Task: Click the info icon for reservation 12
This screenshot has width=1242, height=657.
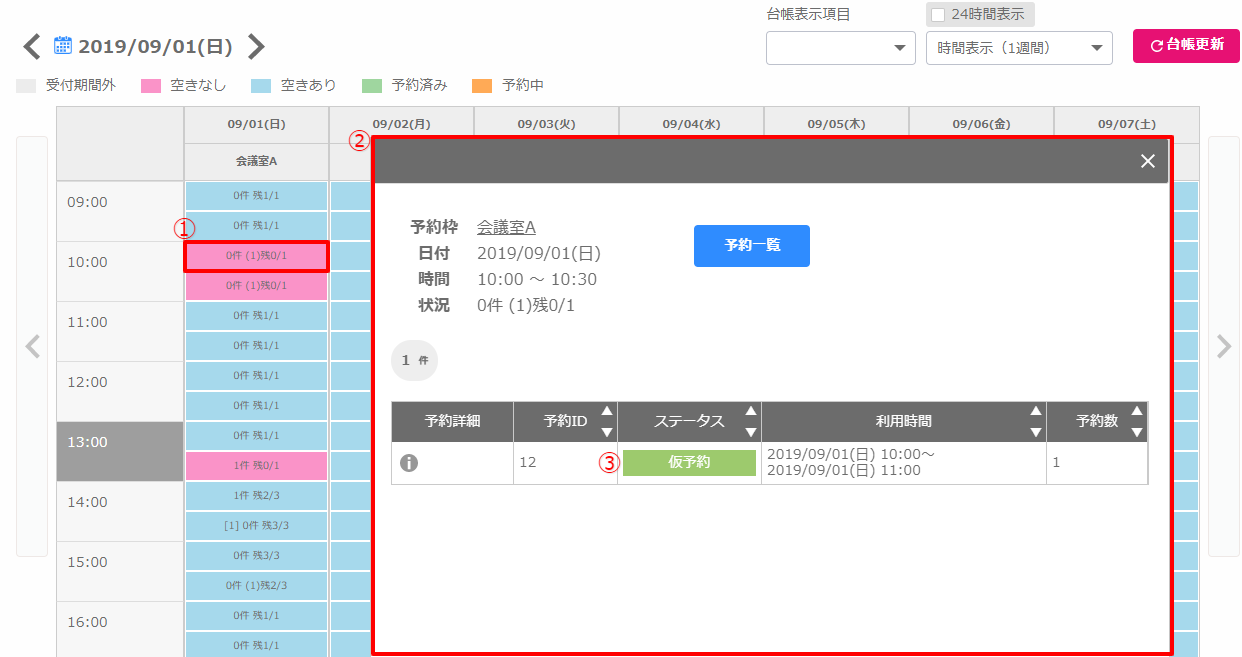Action: click(x=408, y=463)
